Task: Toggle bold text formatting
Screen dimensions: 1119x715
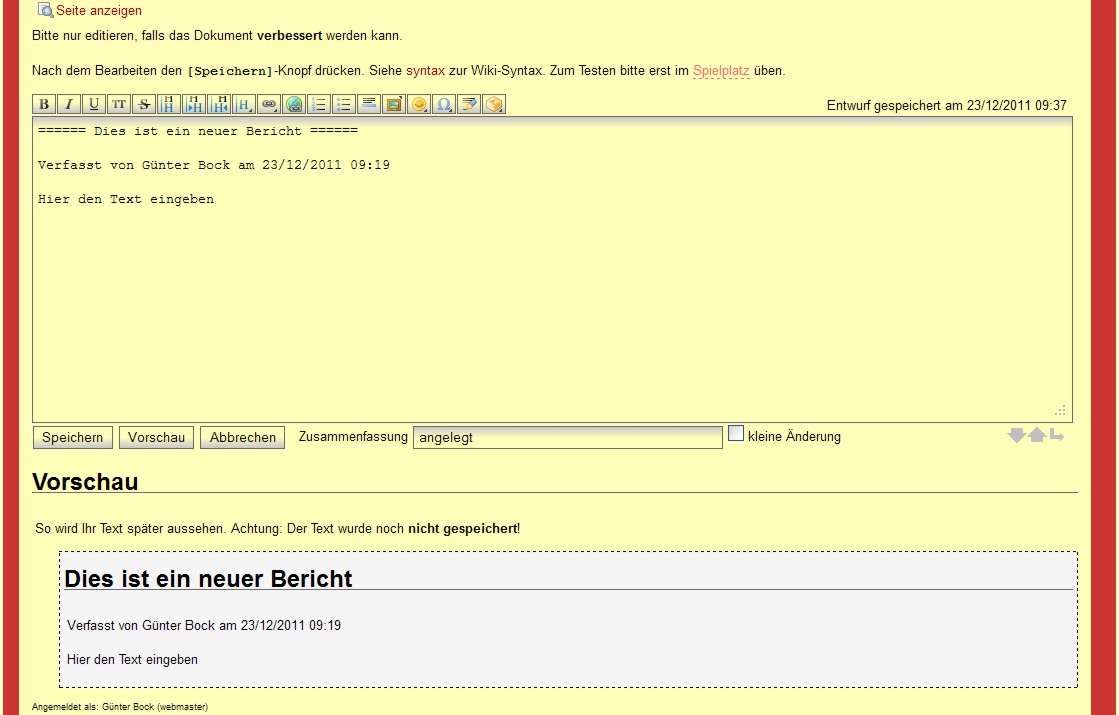Action: [x=44, y=104]
